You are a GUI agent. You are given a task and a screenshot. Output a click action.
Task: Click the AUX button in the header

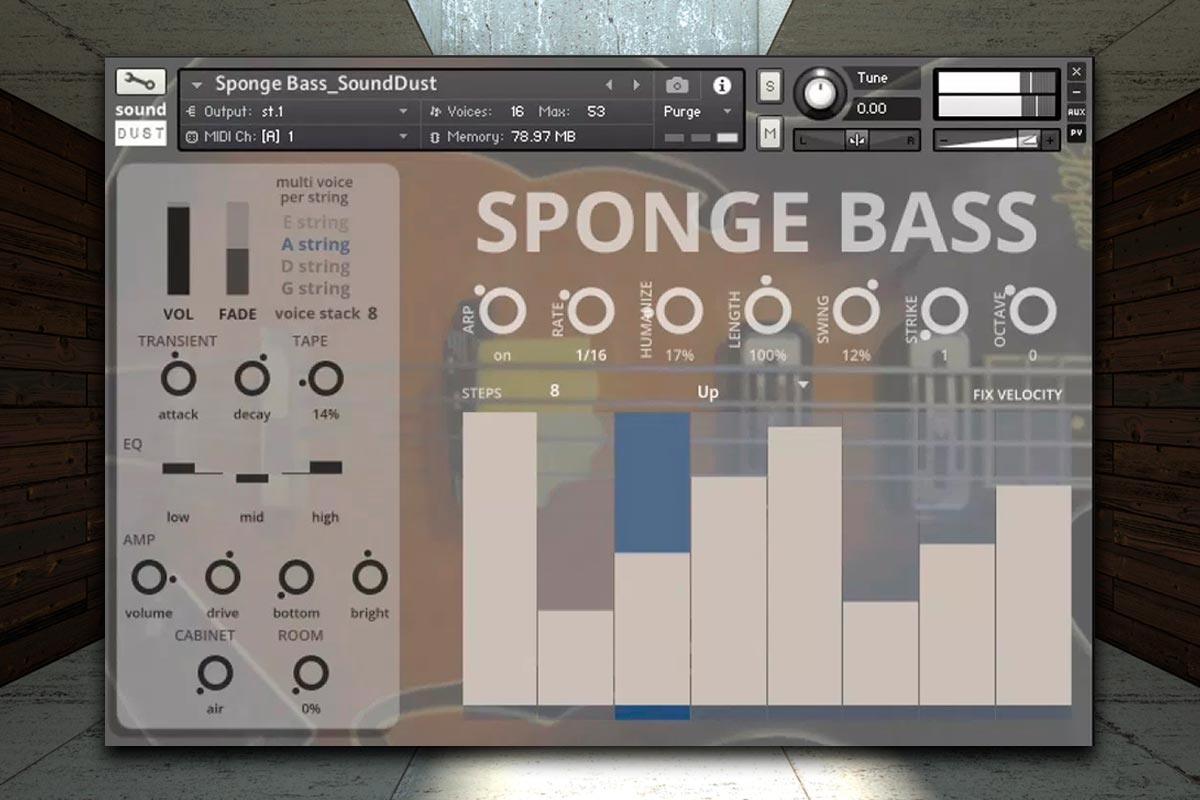pos(1076,112)
